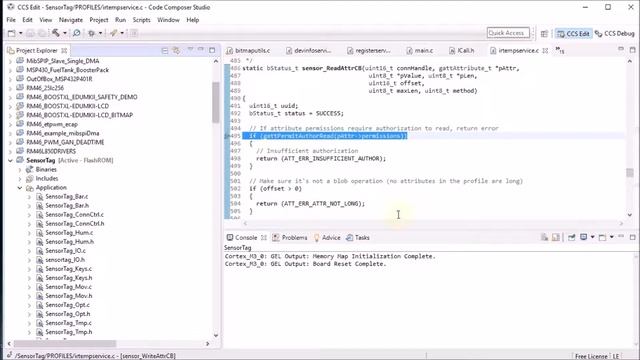Open dropdown arrow next to Debug icon

pyautogui.click(x=100, y=33)
